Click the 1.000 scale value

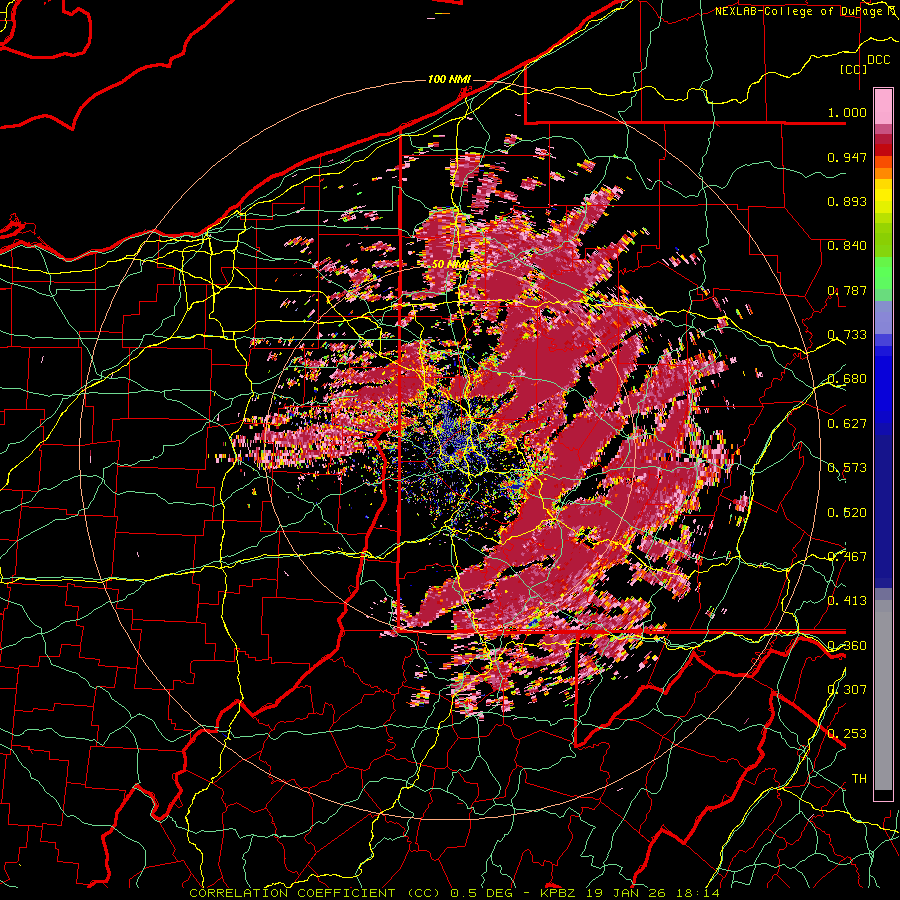pos(847,112)
